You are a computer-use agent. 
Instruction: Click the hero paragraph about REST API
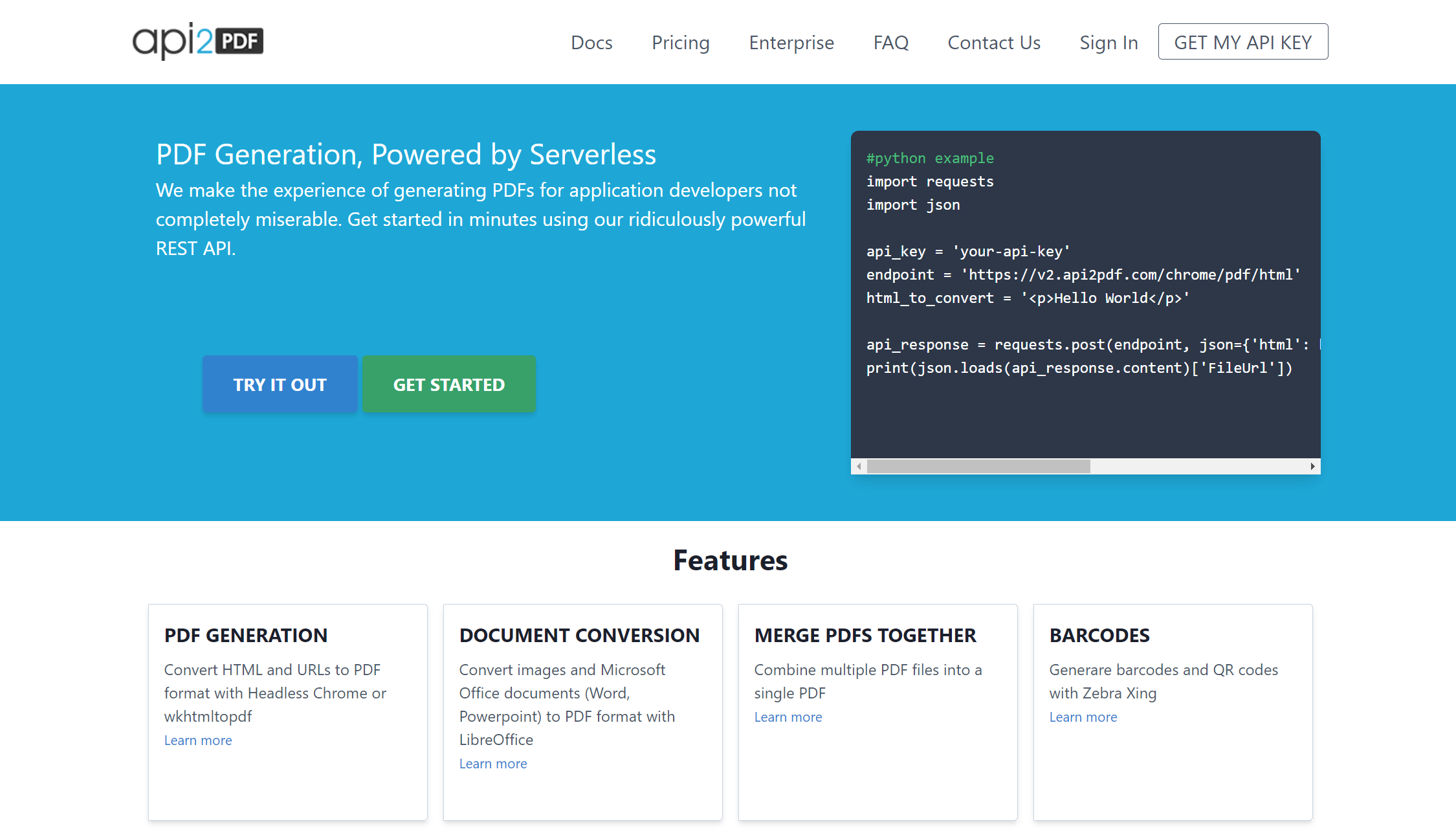click(481, 219)
